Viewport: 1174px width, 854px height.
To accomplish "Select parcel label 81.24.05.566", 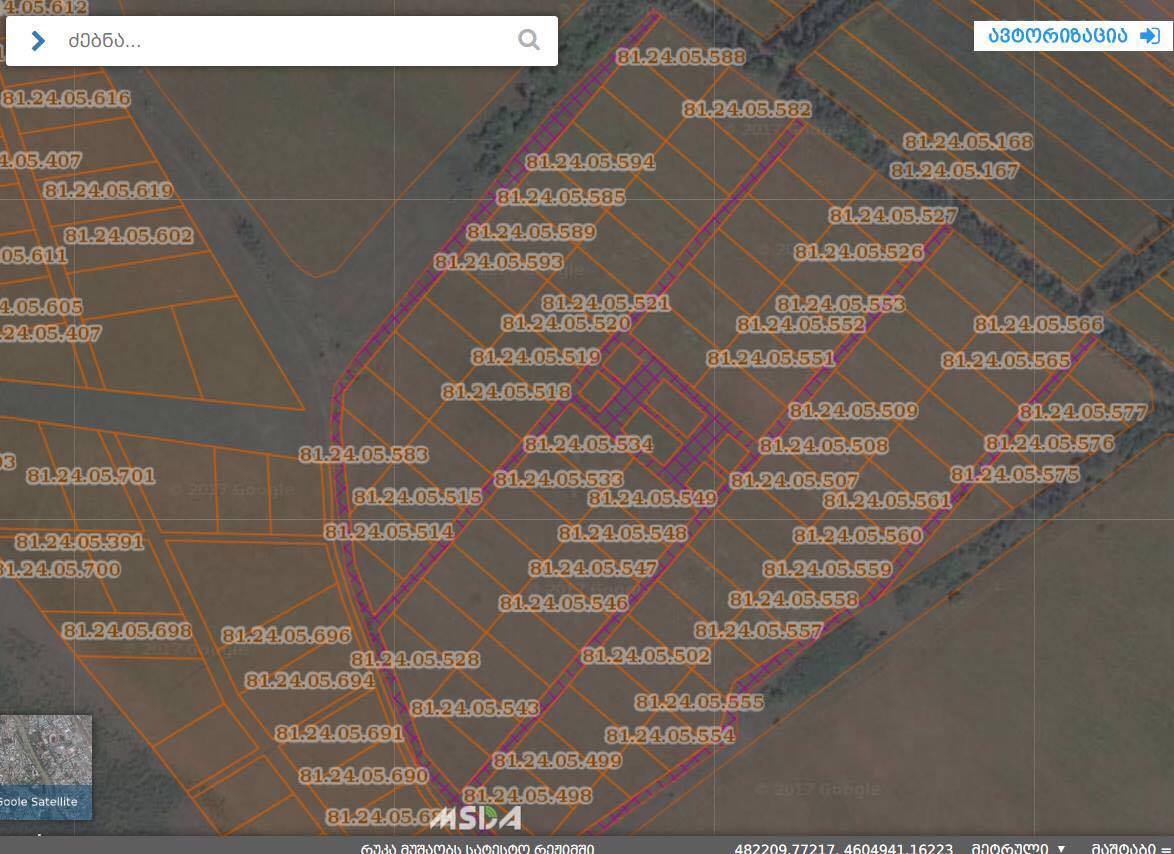I will point(1038,324).
